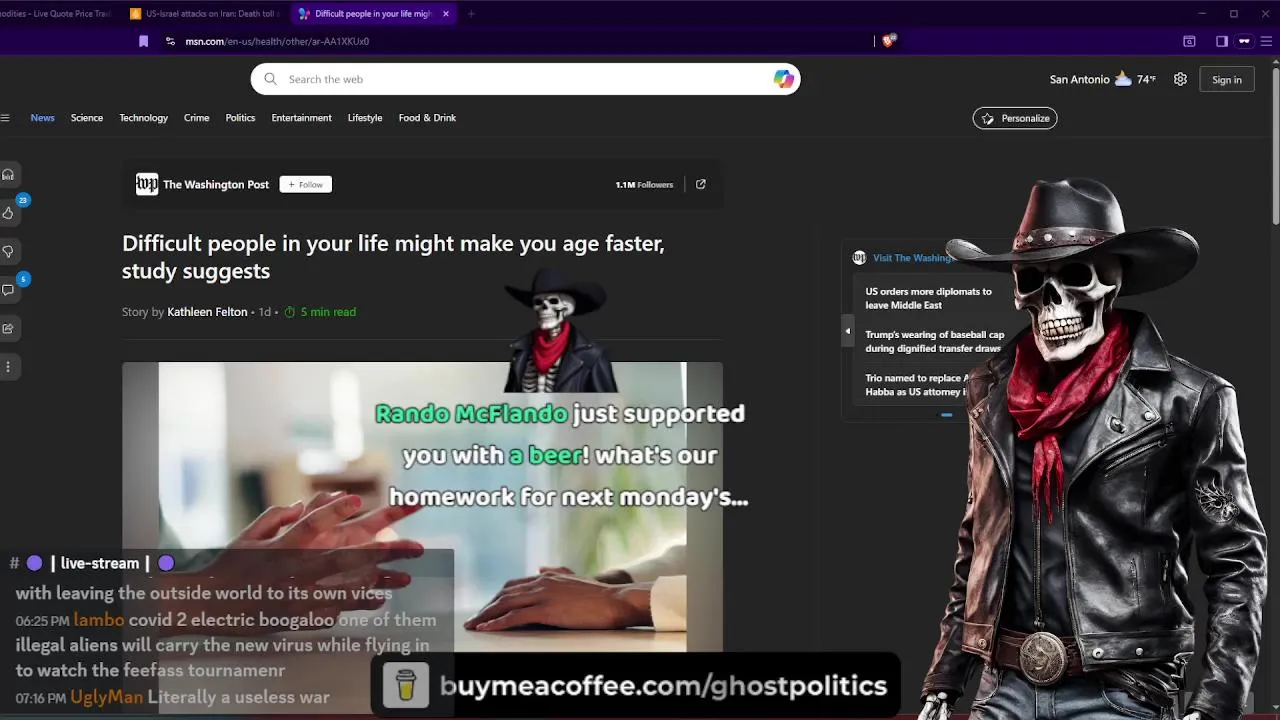Like the article with the thumbs-up icon

click(8, 213)
